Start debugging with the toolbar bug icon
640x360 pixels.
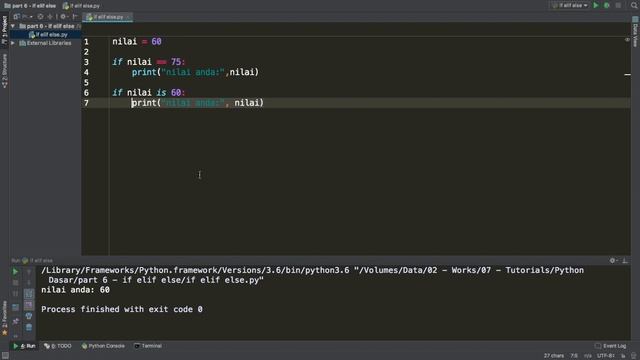click(x=607, y=5)
